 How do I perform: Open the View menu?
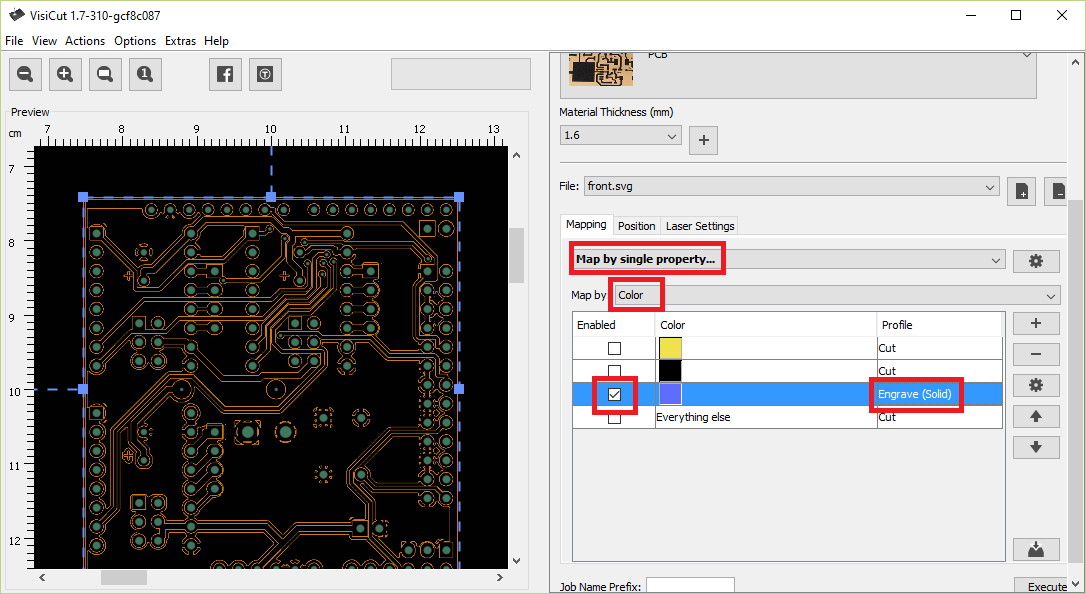point(44,41)
